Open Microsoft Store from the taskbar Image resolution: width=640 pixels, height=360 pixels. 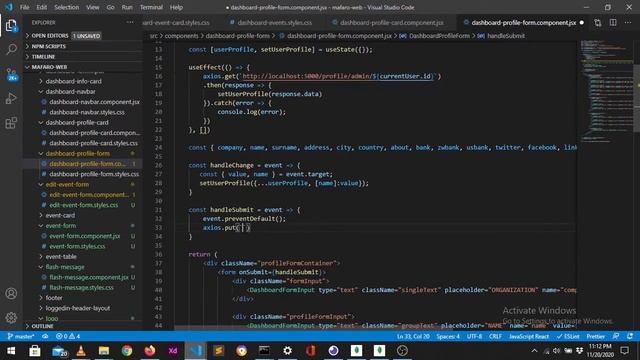pyautogui.click(x=35, y=351)
